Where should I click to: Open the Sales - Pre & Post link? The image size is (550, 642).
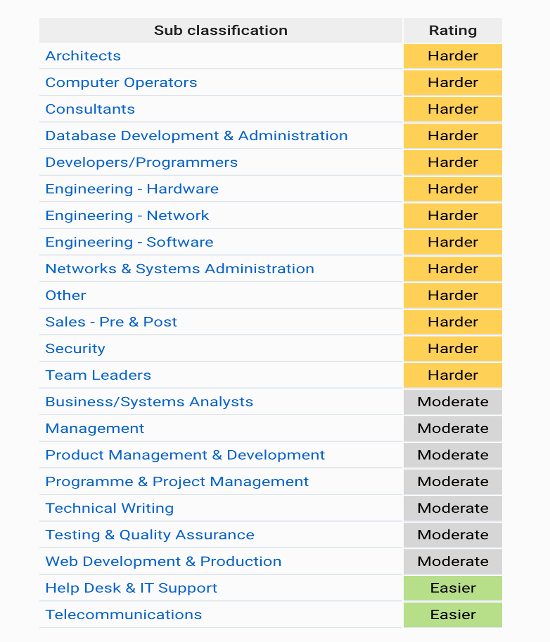pos(111,322)
